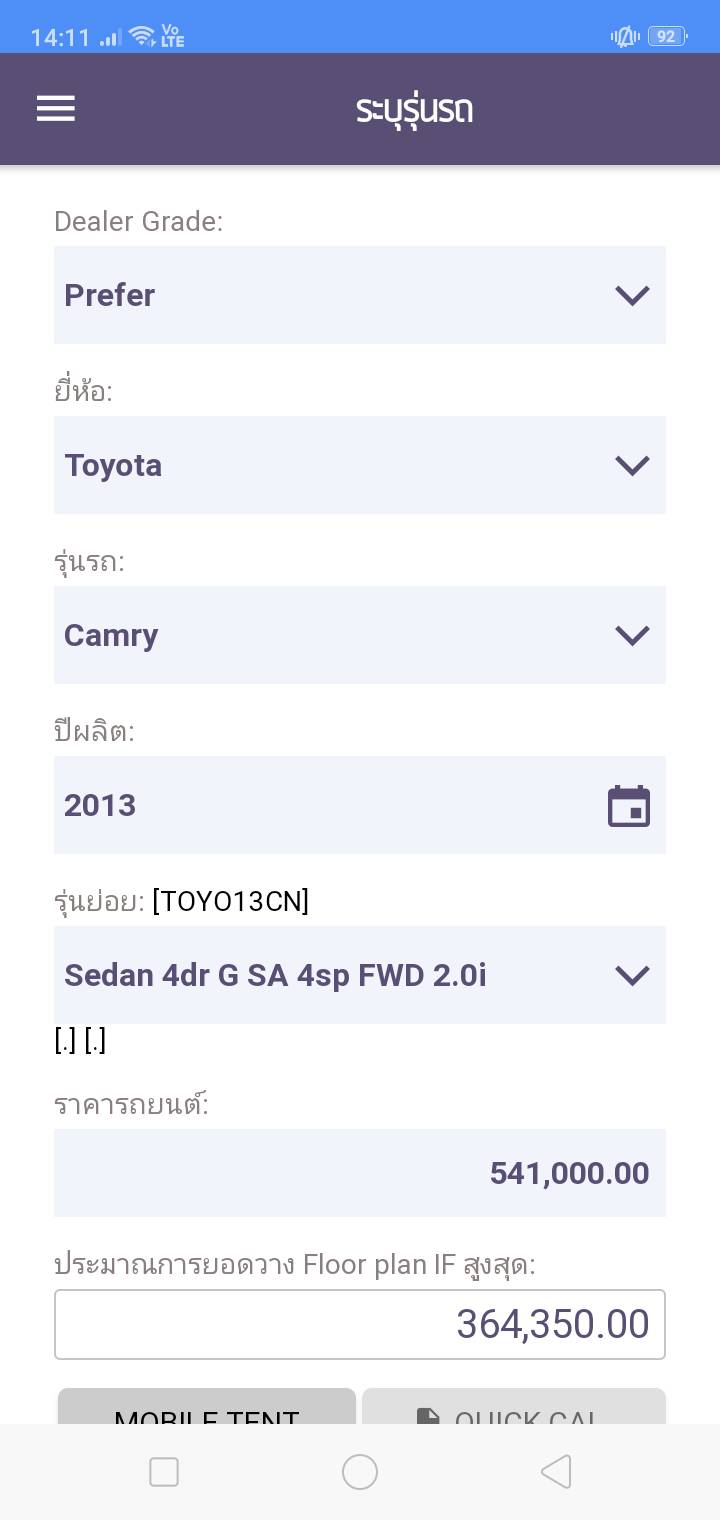Tap the Wi-Fi status icon
Image resolution: width=720 pixels, height=1520 pixels.
click(143, 37)
